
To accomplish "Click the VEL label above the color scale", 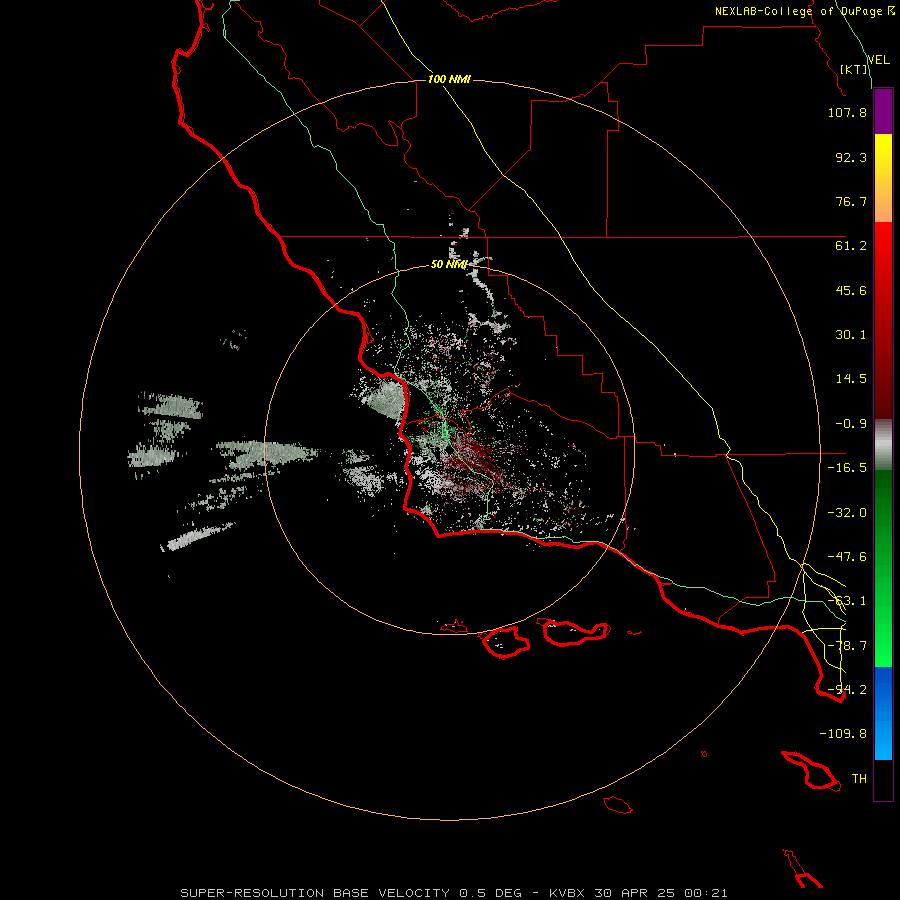I will pos(878,60).
